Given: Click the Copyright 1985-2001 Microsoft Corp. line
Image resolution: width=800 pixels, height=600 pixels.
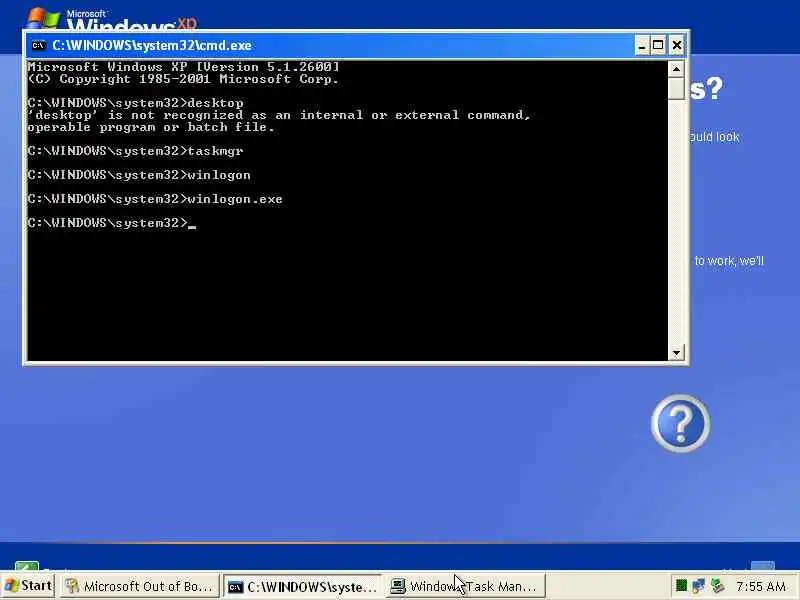Looking at the screenshot, I should (183, 79).
